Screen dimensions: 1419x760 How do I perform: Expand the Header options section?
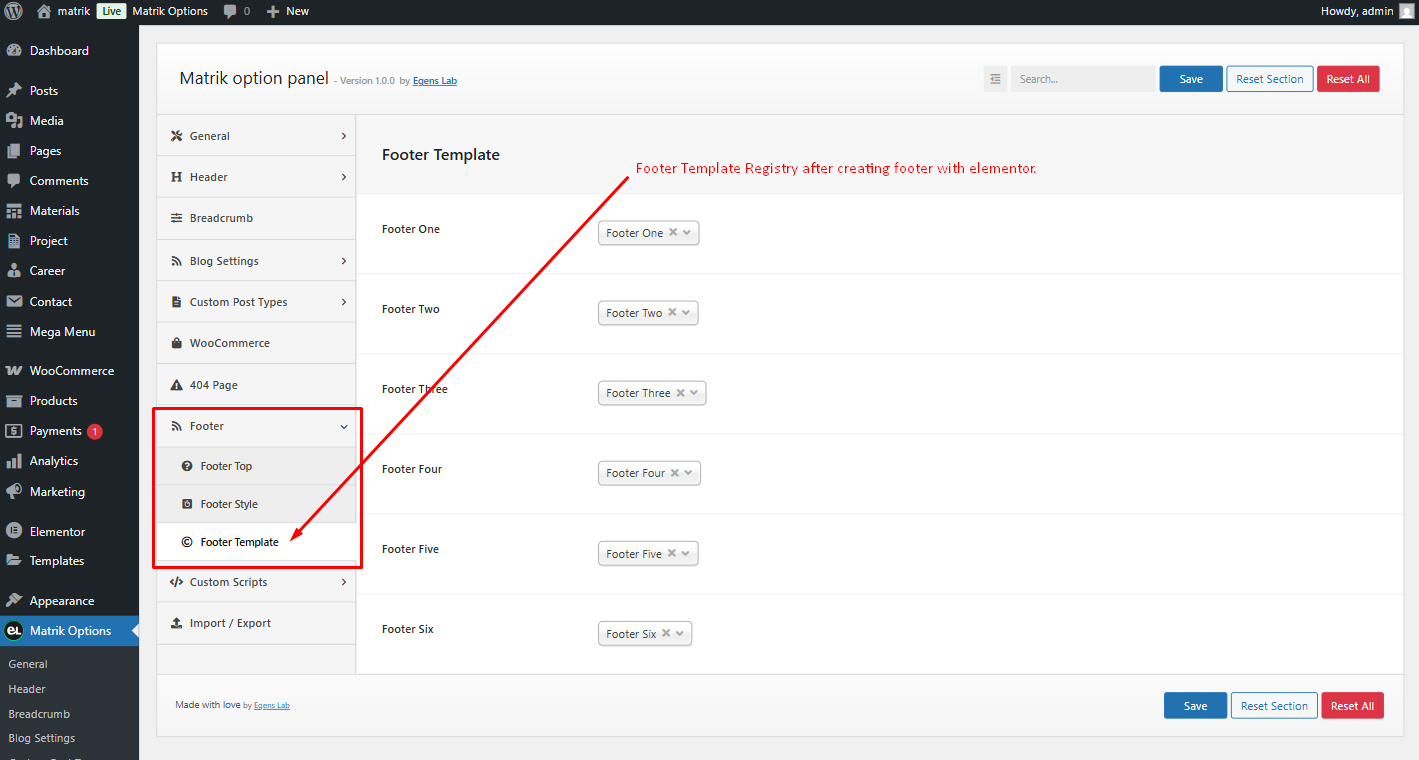(256, 177)
